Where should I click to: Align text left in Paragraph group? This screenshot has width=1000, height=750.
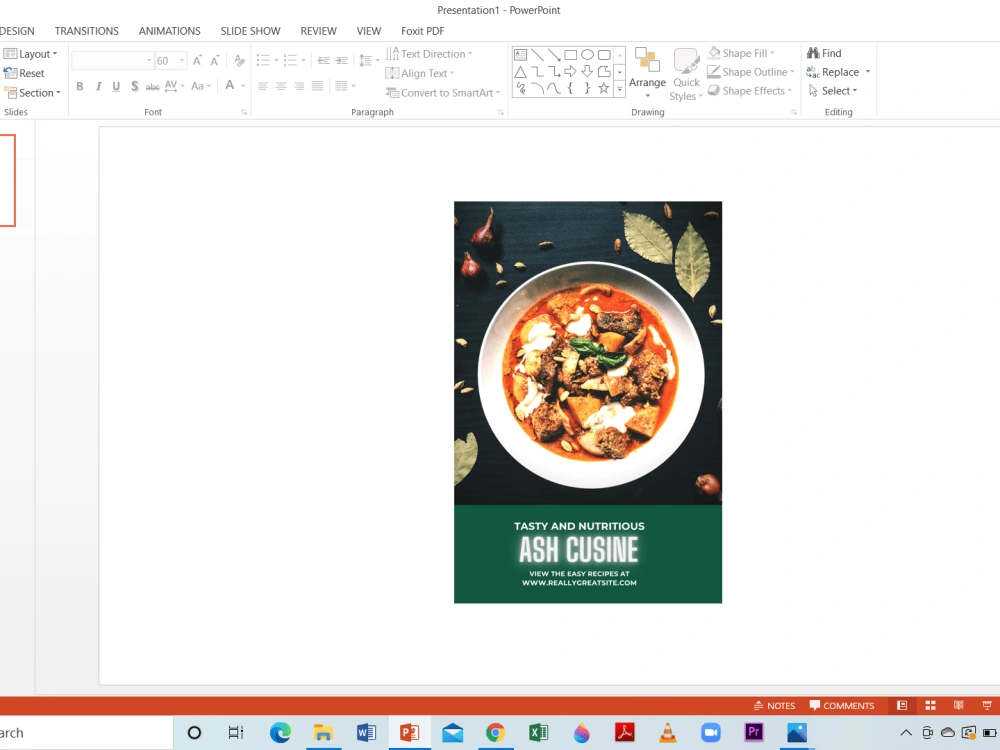pos(263,86)
